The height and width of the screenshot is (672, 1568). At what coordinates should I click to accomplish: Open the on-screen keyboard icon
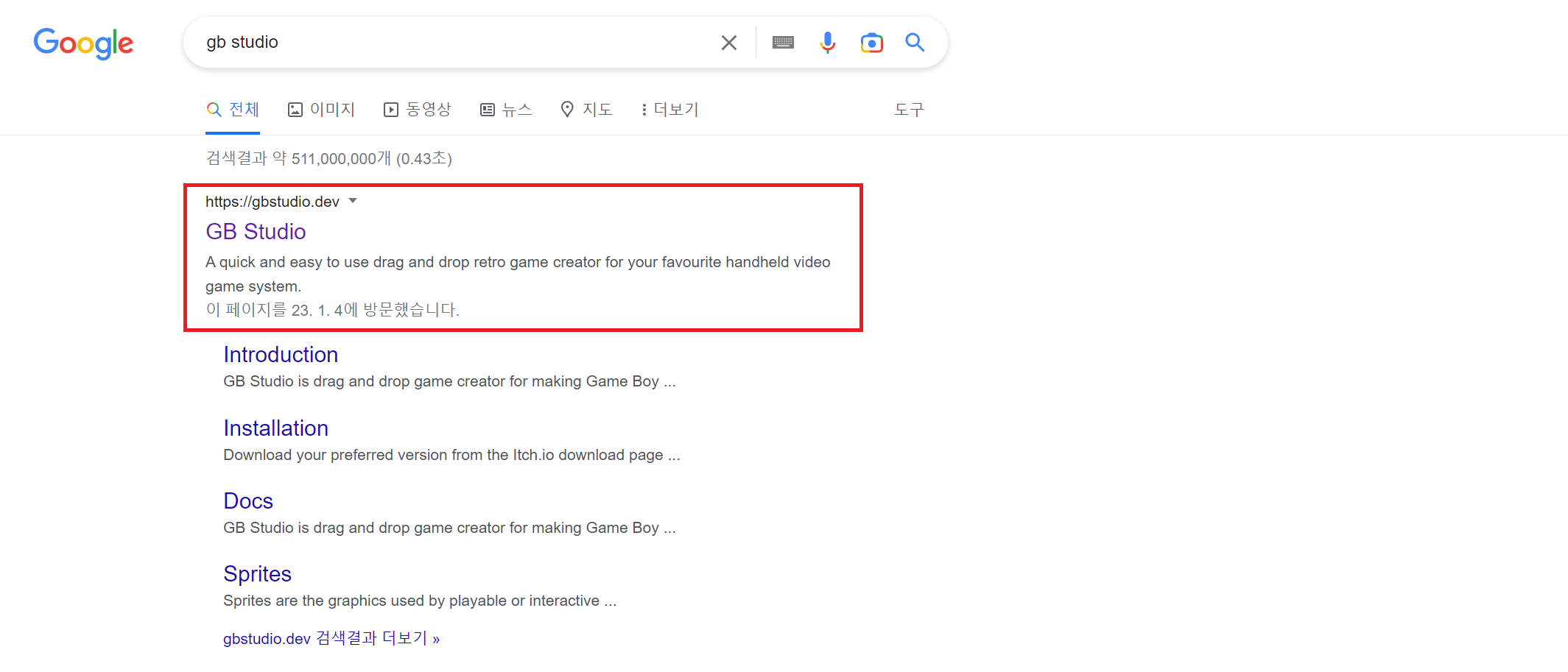click(x=783, y=43)
